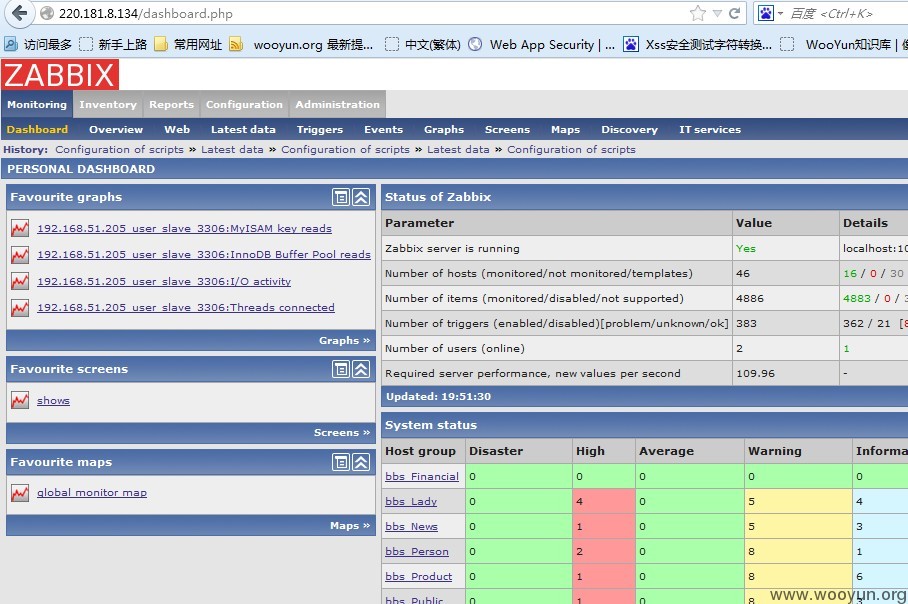Open the WooYun知识库 bookmark
Viewport: 908px width, 604px height.
pos(844,45)
